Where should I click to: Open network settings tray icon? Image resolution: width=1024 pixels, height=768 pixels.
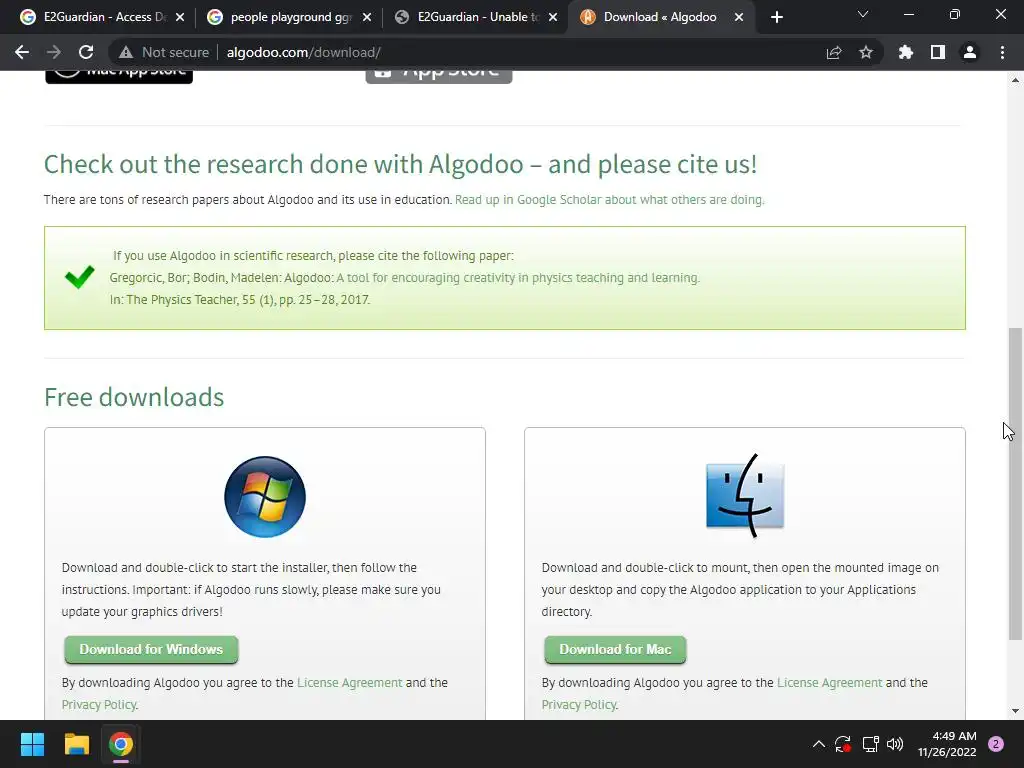pyautogui.click(x=870, y=744)
